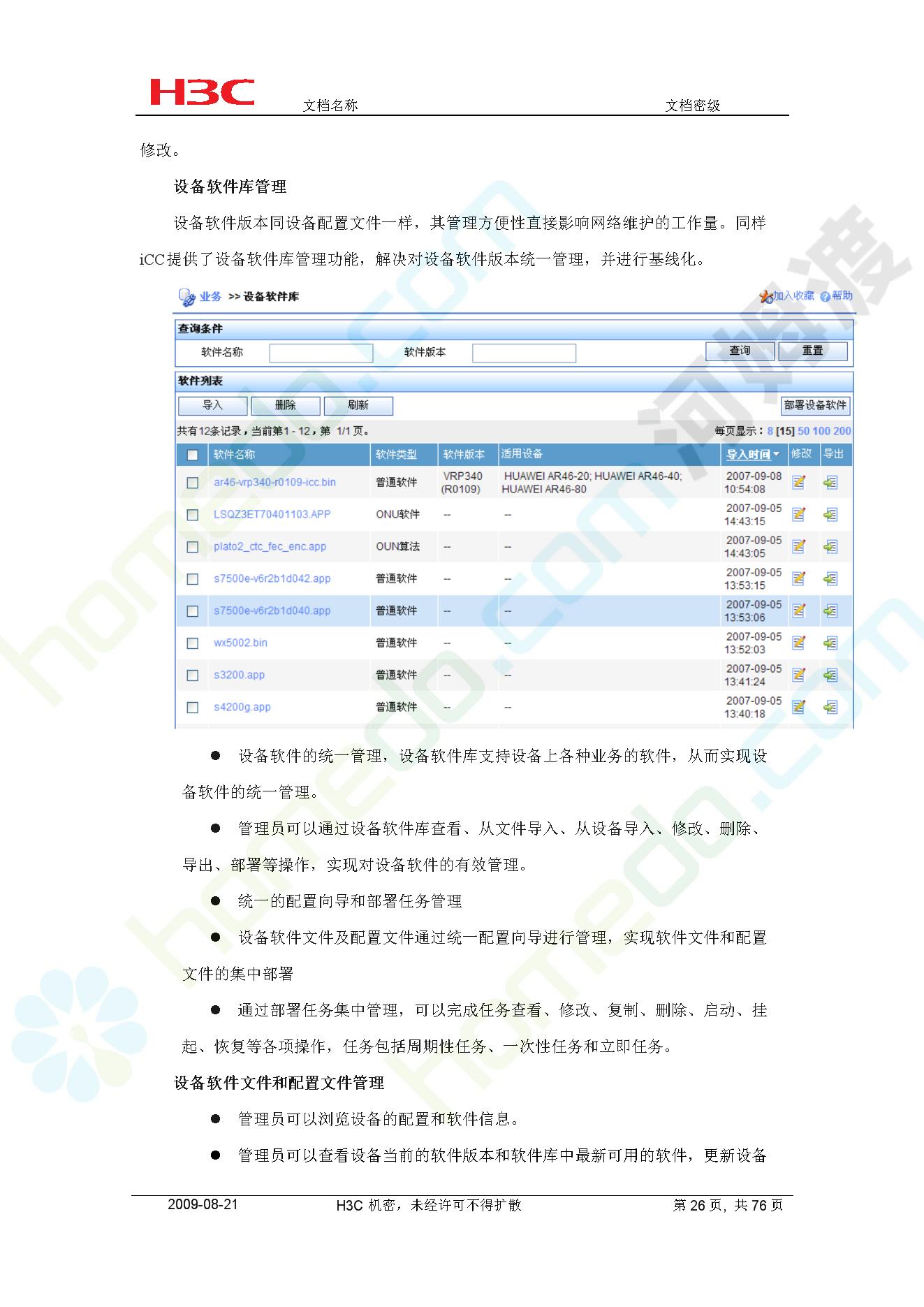
Task: Open the wx5002.bin link
Action: click(x=240, y=643)
